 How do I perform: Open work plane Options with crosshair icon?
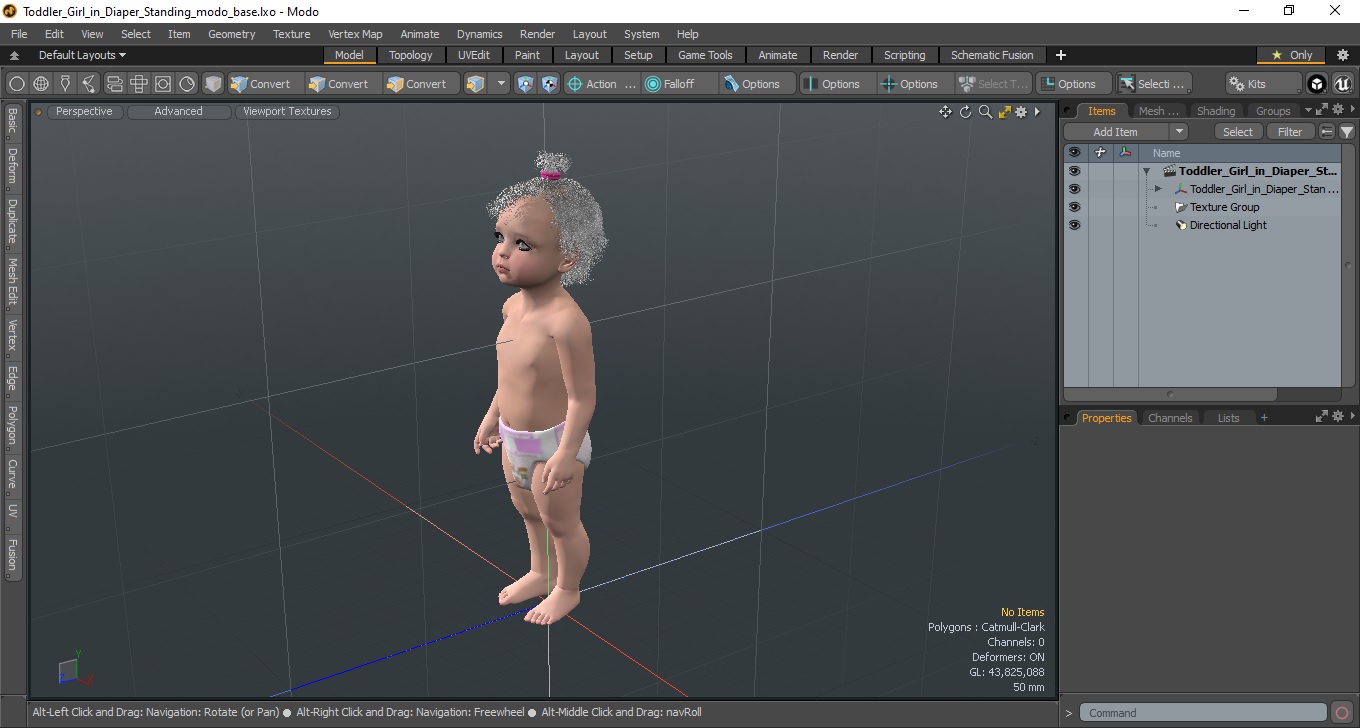(916, 84)
